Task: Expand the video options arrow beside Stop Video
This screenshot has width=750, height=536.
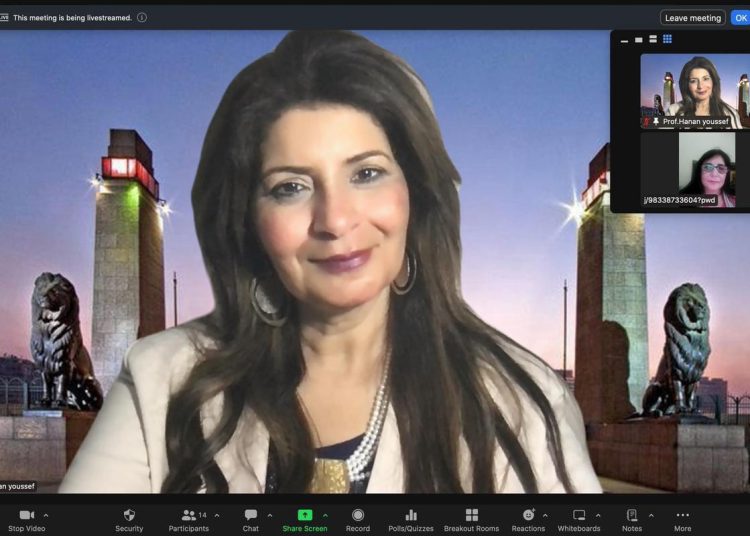Action: click(x=46, y=515)
